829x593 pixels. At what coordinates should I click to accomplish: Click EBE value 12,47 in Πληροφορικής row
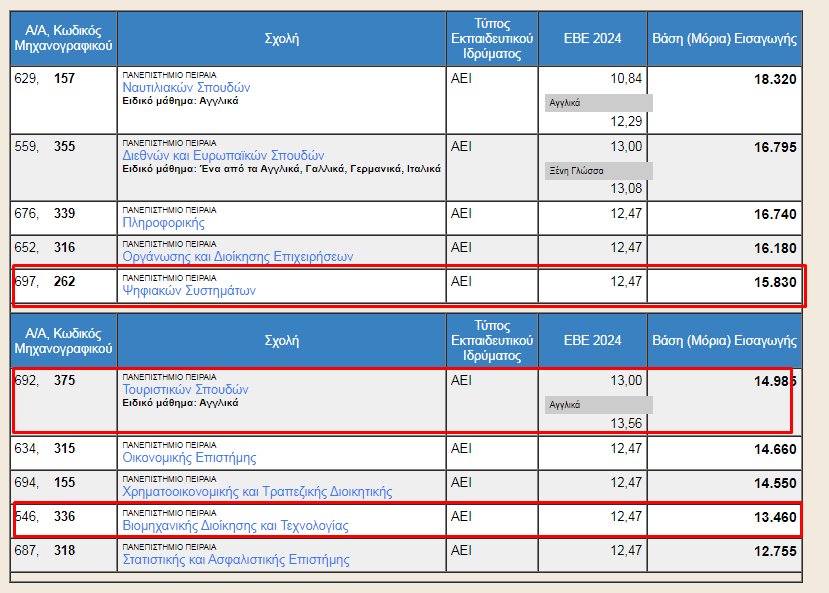pos(626,214)
